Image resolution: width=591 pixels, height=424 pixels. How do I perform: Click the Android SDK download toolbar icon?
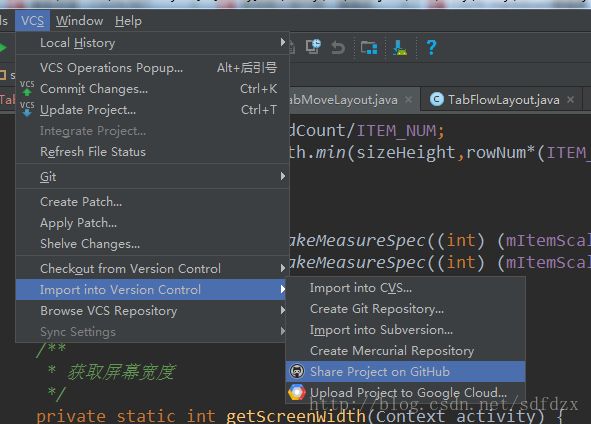coord(400,48)
